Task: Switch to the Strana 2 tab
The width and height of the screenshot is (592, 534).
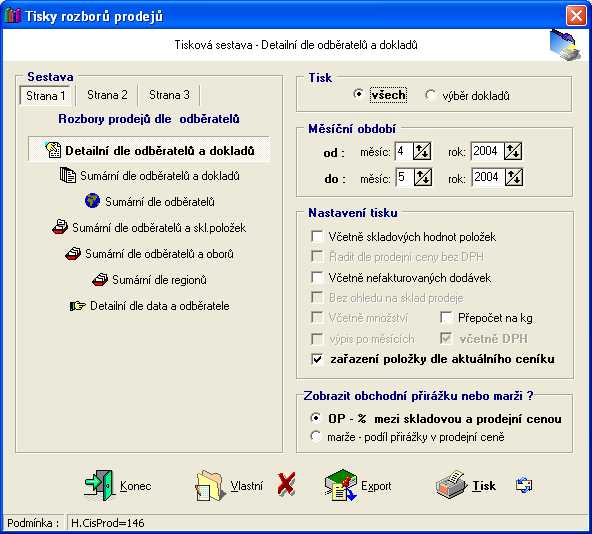Action: [107, 95]
